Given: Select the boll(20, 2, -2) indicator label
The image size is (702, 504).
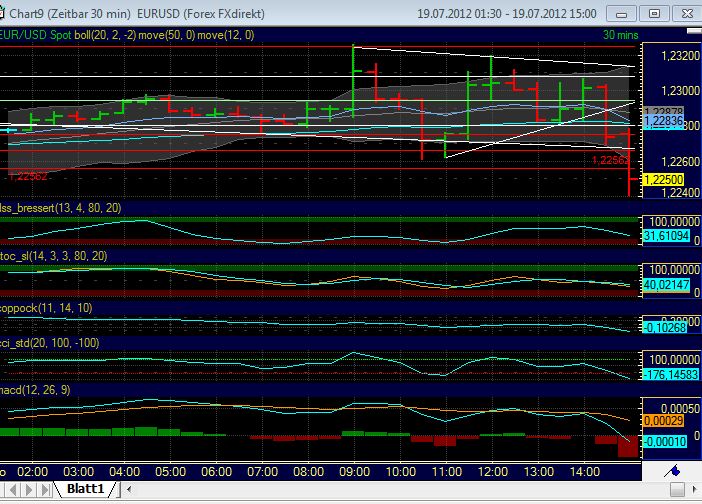Looking at the screenshot, I should (x=105, y=35).
